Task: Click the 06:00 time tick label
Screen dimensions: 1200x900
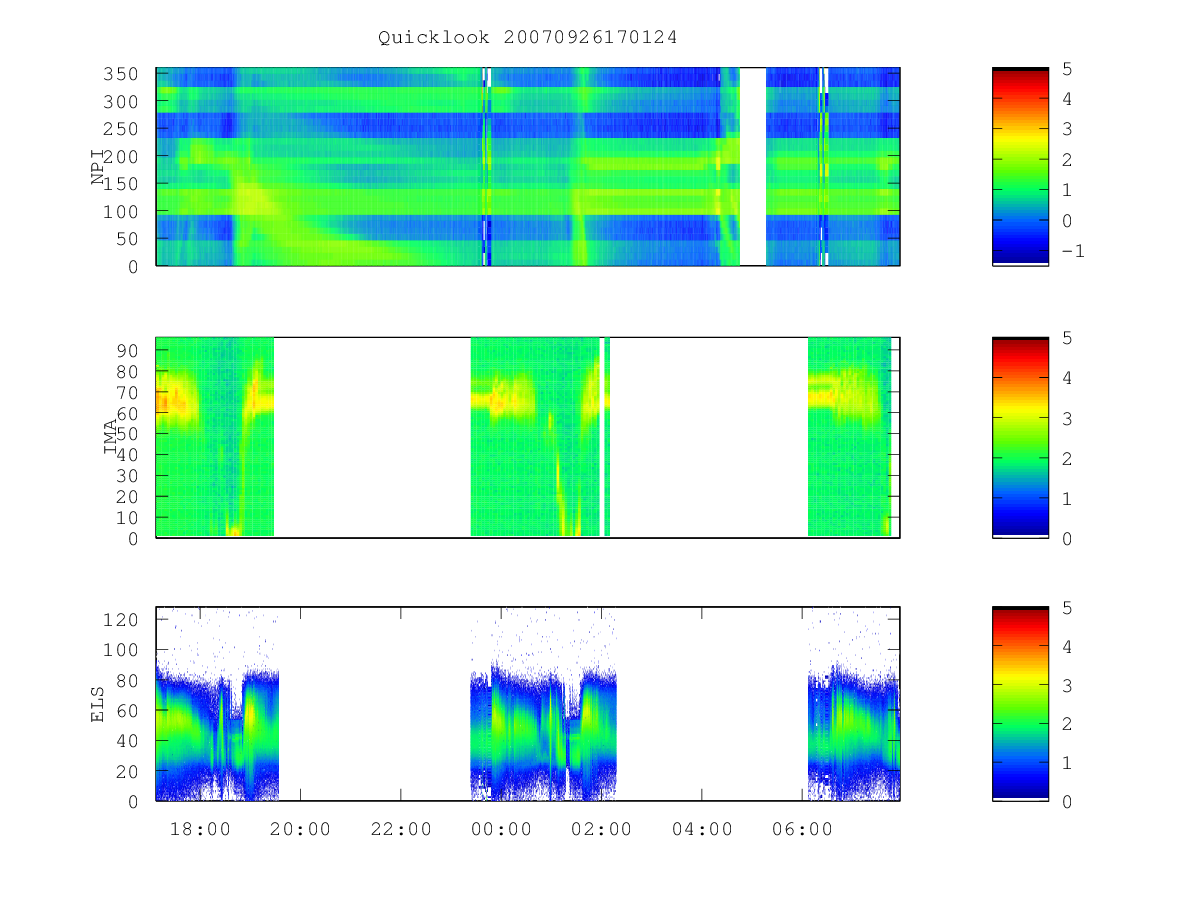Action: point(803,829)
